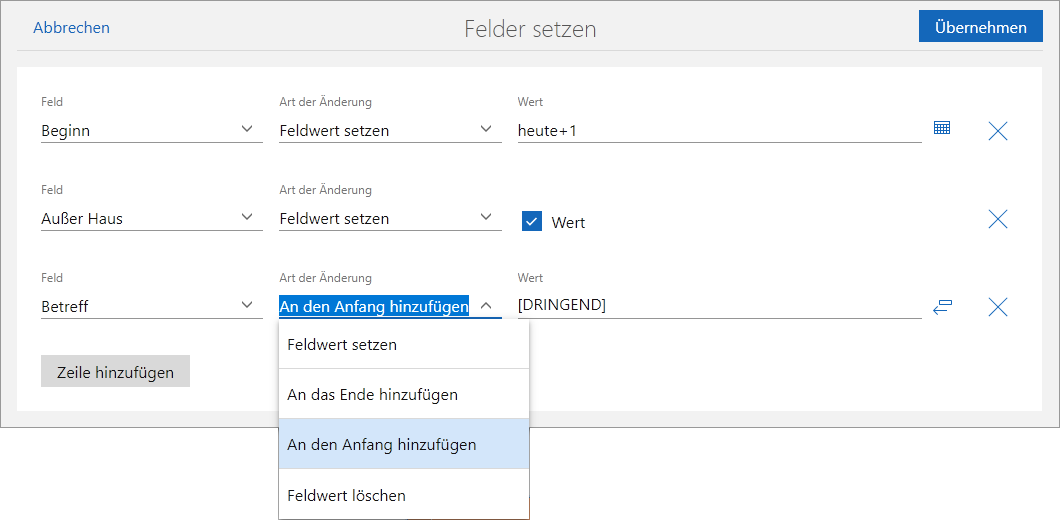Choose An das Ende hinzufügen option
The height and width of the screenshot is (520, 1060).
click(403, 394)
